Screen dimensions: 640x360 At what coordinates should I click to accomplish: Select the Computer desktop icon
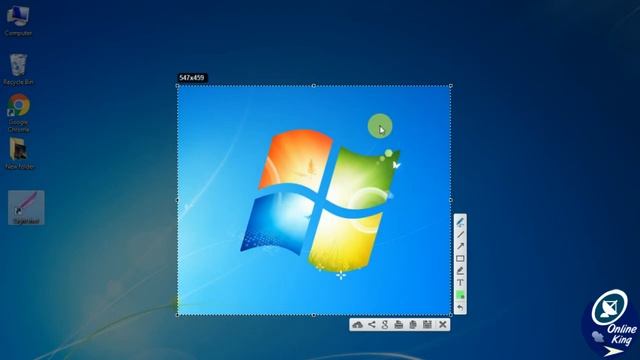18,20
